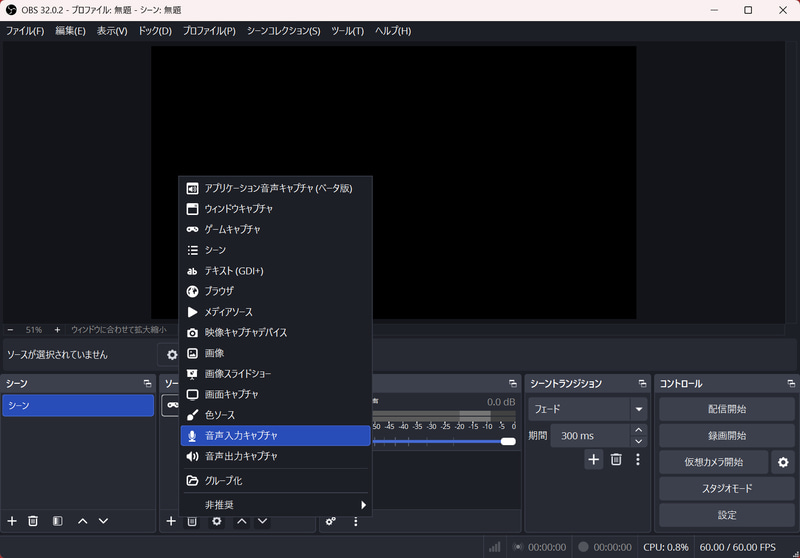The width and height of the screenshot is (800, 558).
Task: Add ゲームキャプチャ source
Action: pos(276,230)
